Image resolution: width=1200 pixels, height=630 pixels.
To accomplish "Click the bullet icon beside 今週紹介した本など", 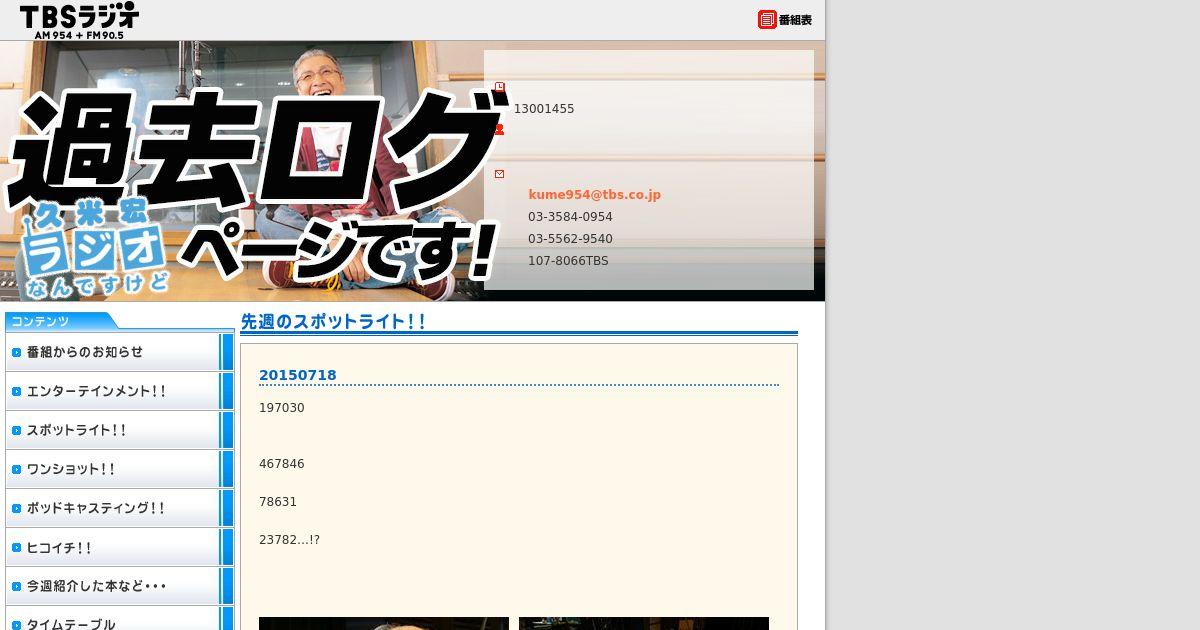I will pyautogui.click(x=16, y=587).
